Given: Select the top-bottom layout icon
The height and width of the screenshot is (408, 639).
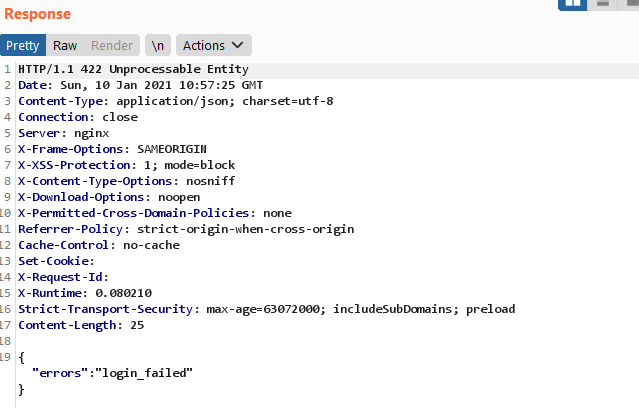Looking at the screenshot, I should coord(603,4).
